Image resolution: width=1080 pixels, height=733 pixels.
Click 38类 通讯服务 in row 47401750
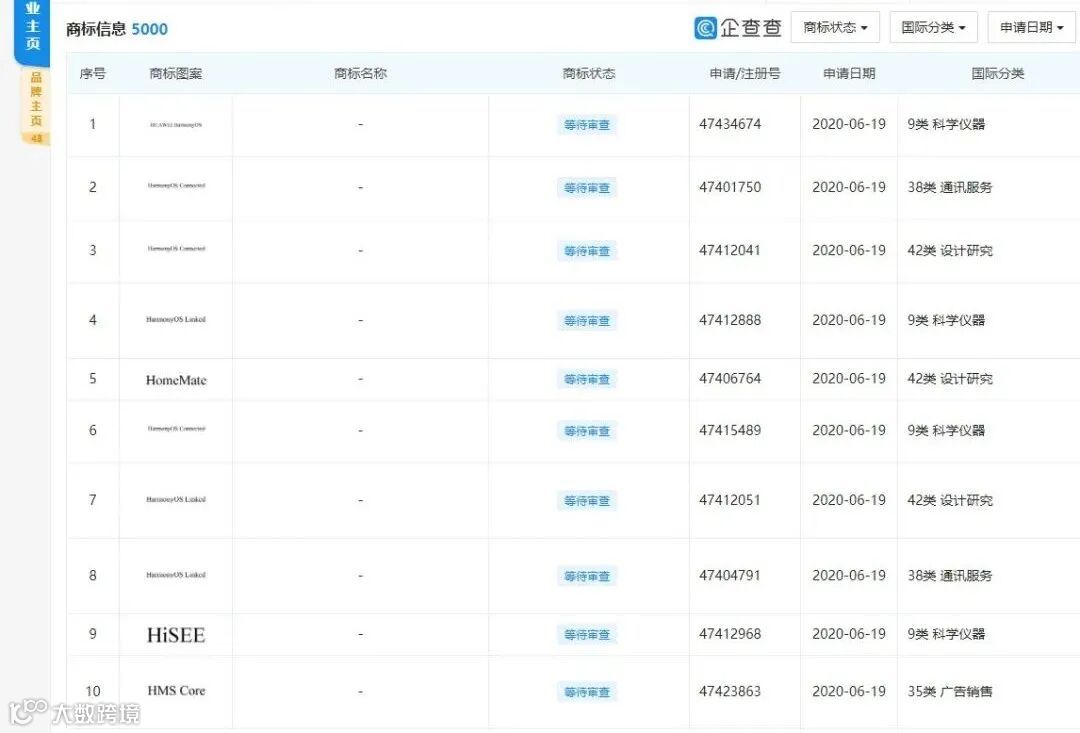point(950,187)
